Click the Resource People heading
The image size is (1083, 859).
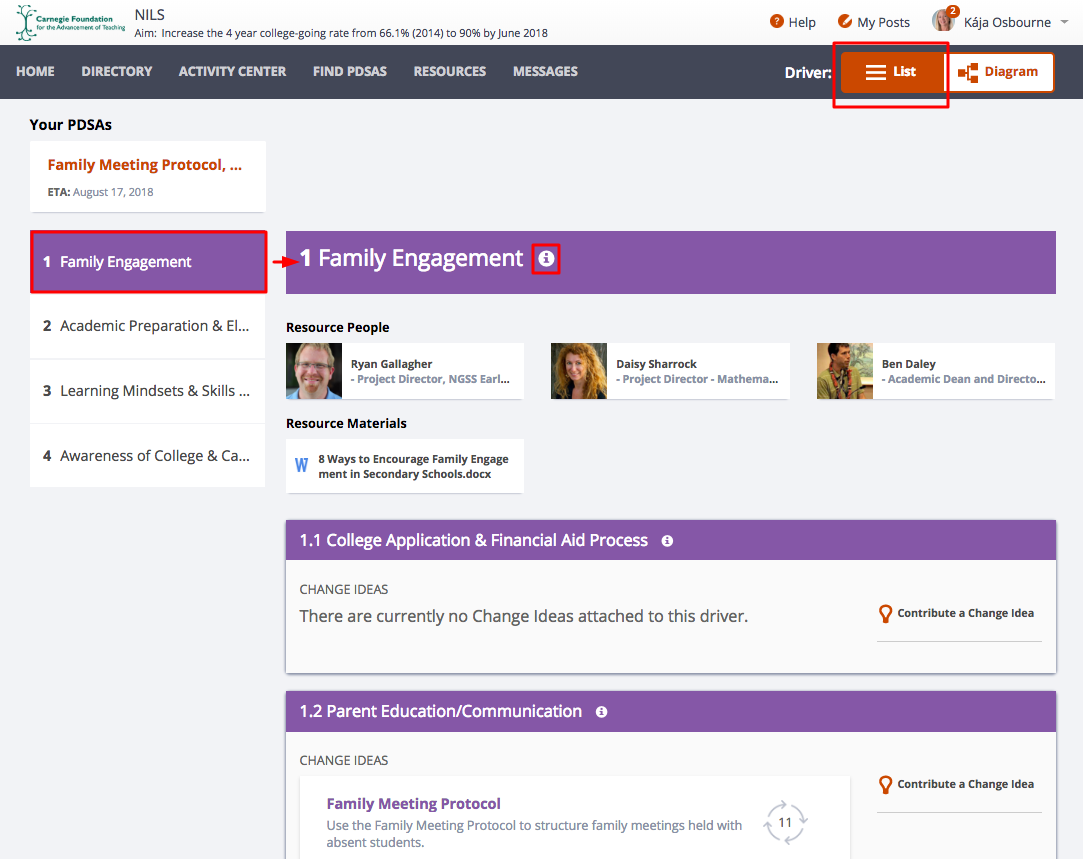click(338, 327)
